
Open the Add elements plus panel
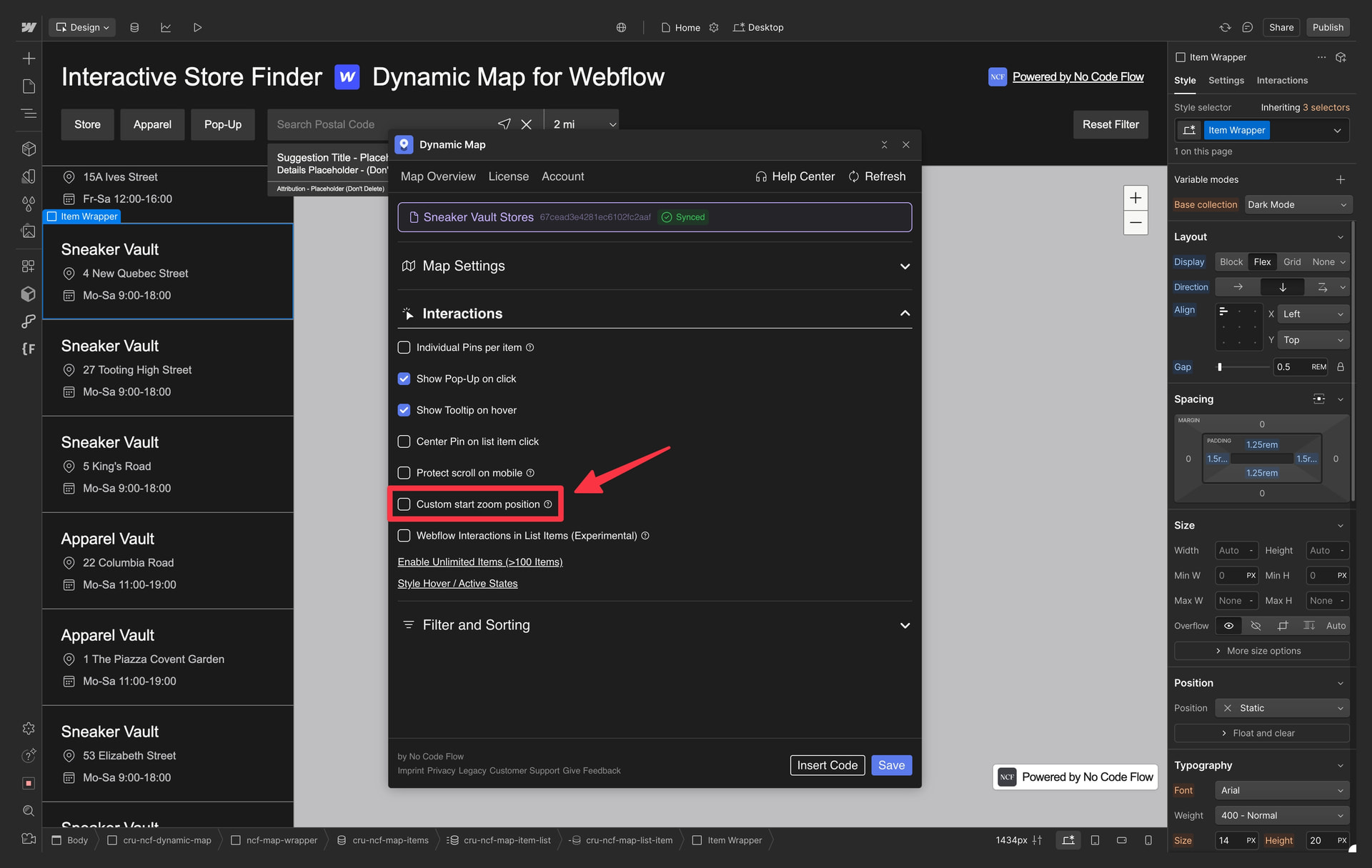[29, 58]
